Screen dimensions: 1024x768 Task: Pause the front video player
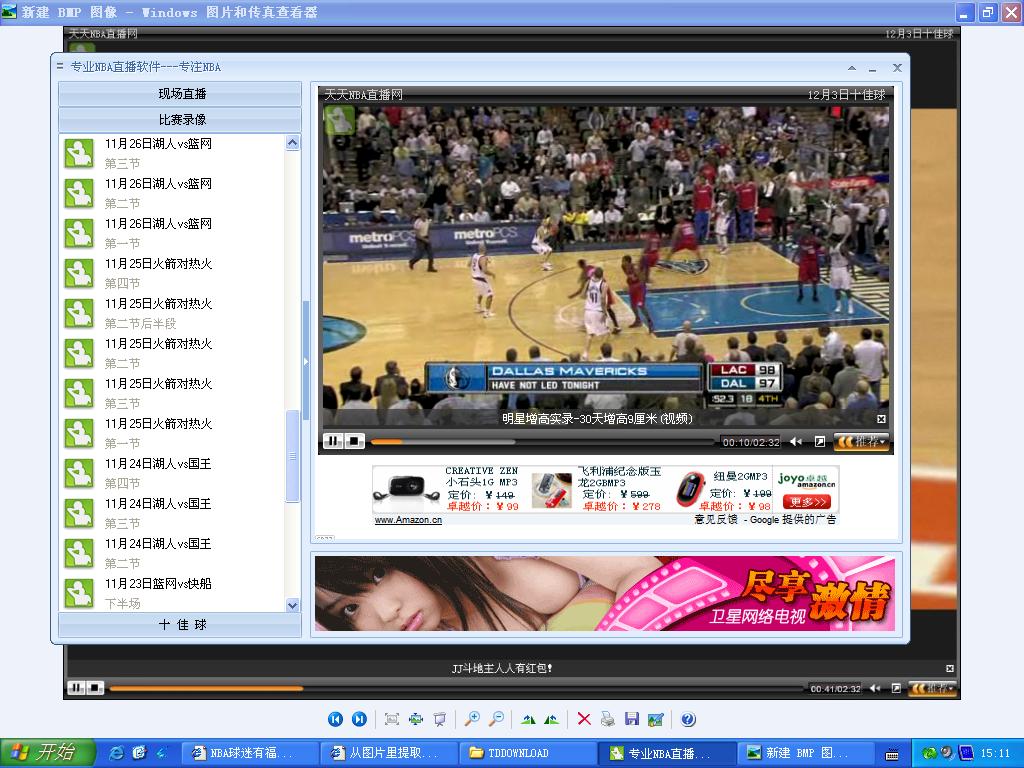coord(333,441)
